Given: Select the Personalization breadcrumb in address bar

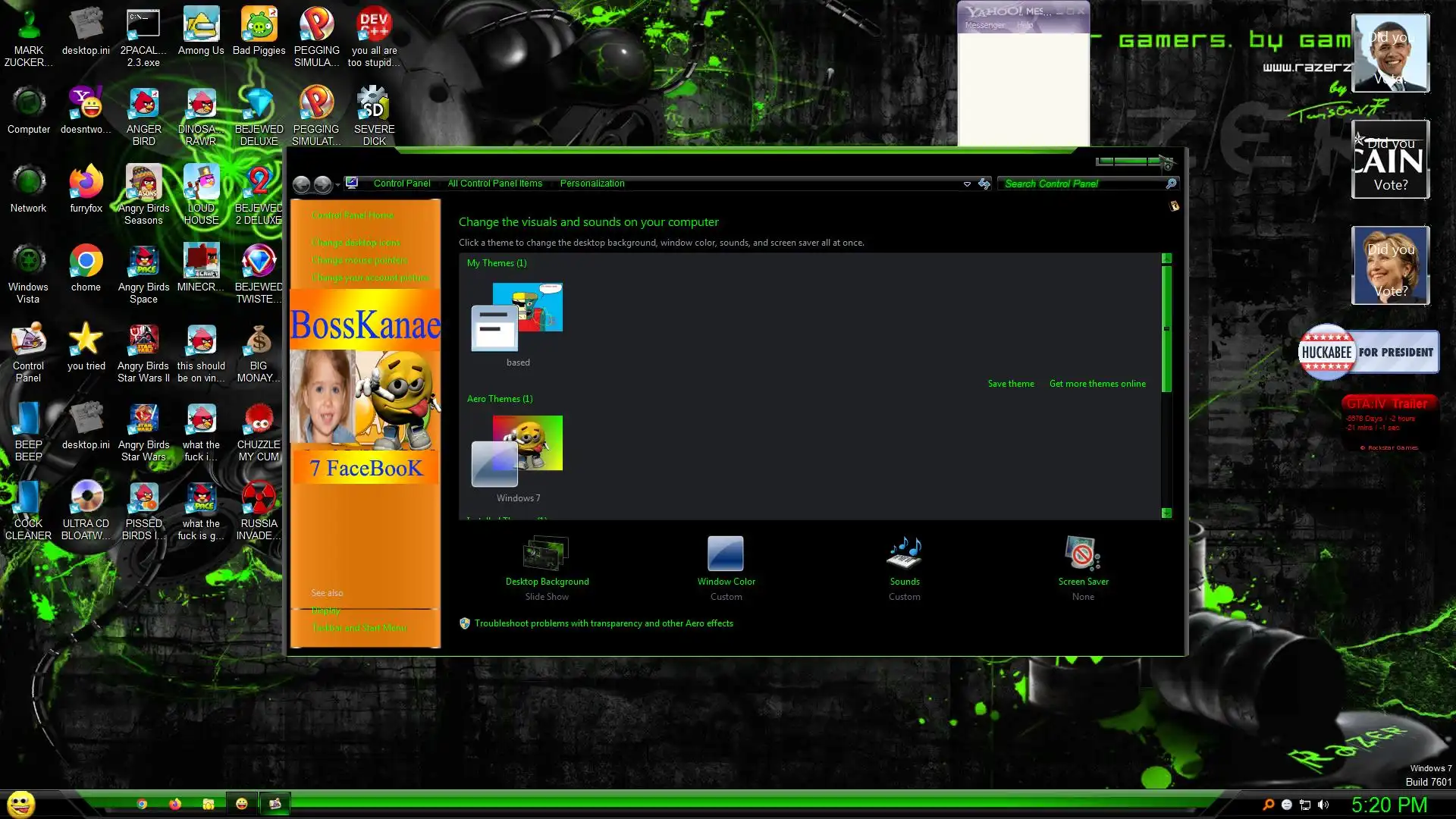Looking at the screenshot, I should click(592, 184).
